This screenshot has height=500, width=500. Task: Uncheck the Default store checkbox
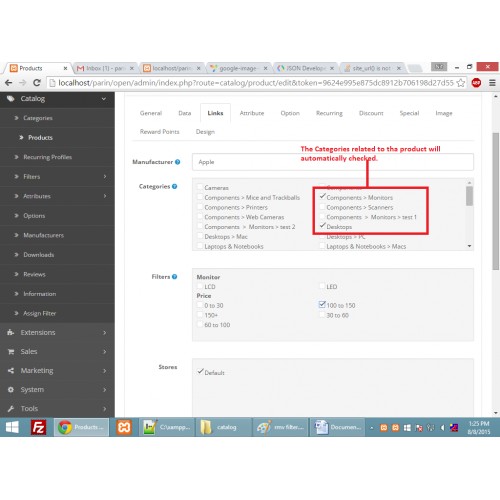[200, 371]
